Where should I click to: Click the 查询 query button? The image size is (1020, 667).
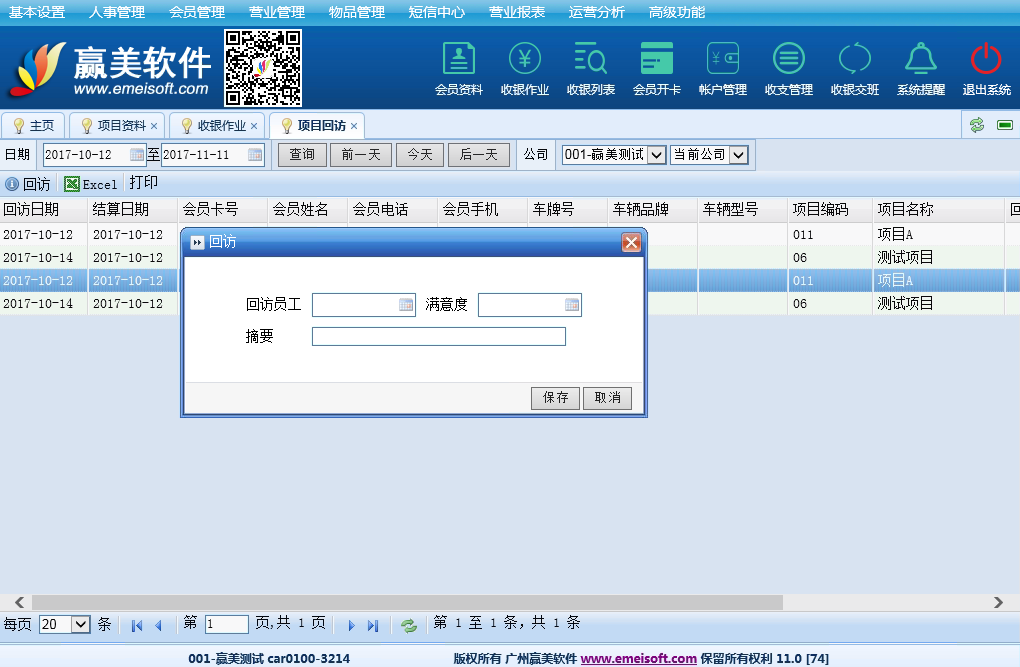pyautogui.click(x=302, y=155)
